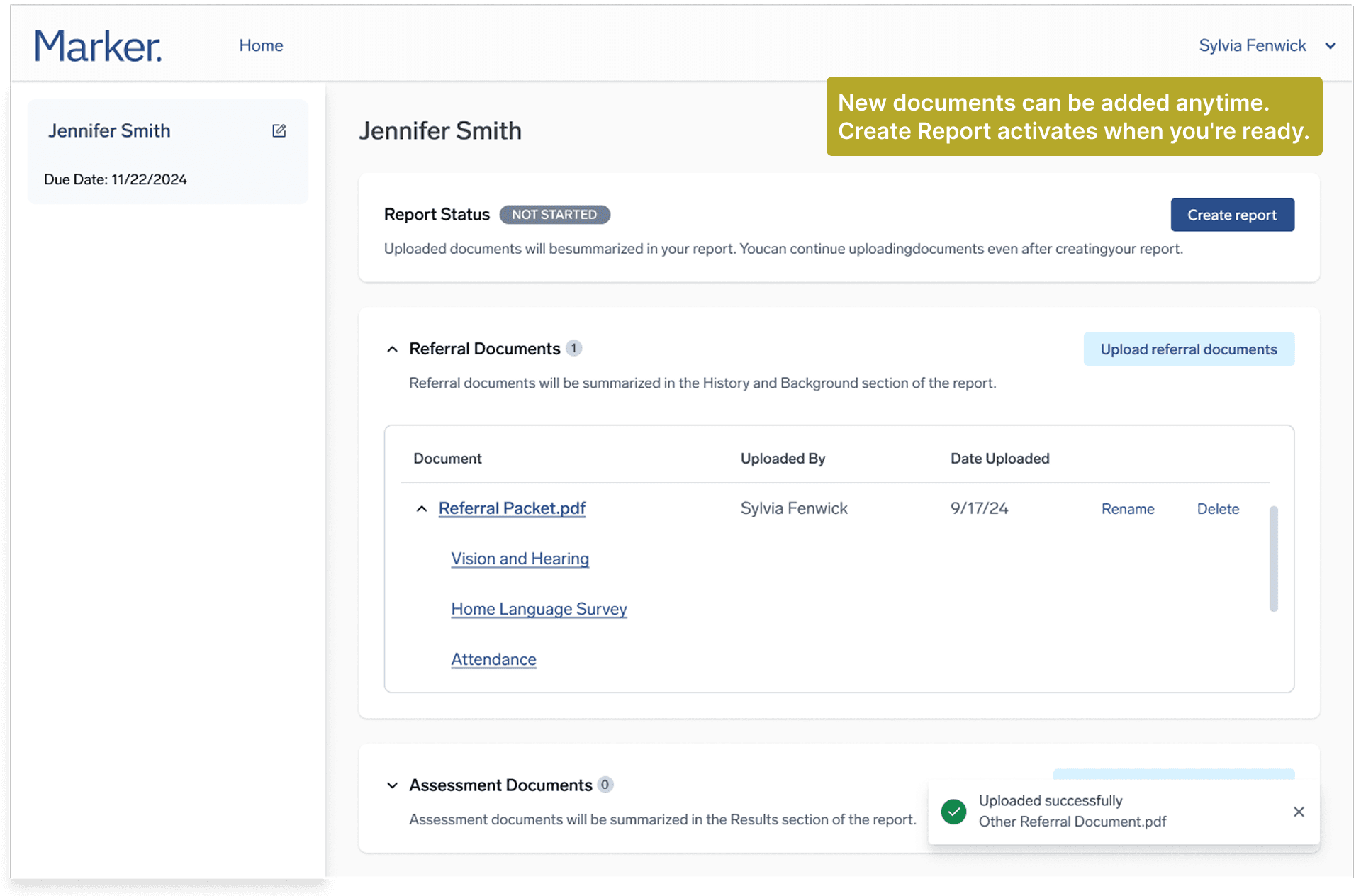Viewport: 1361px width, 896px height.
Task: Open the Referral Packet.pdf link
Action: tap(512, 508)
